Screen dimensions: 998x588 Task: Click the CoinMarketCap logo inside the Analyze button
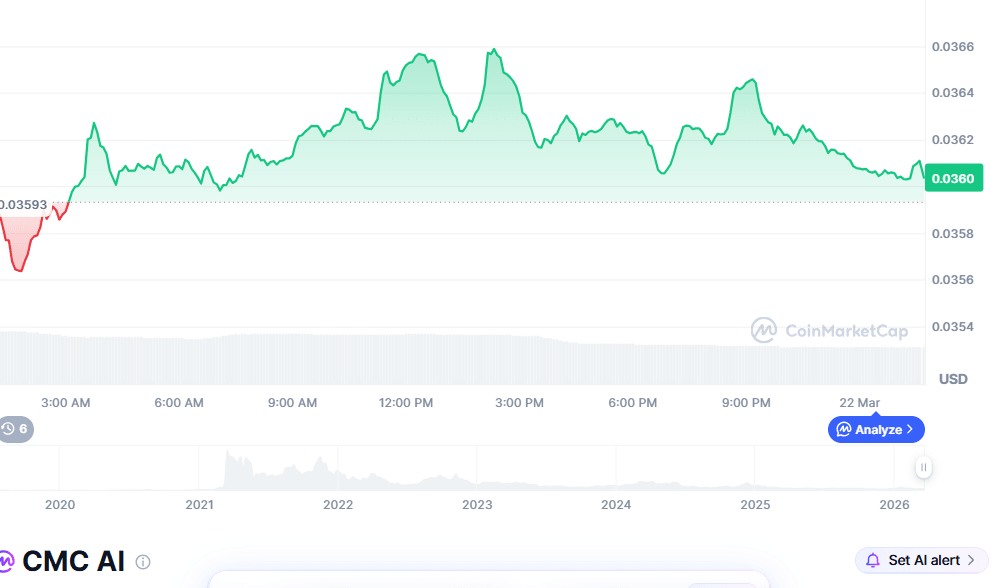pyautogui.click(x=843, y=429)
